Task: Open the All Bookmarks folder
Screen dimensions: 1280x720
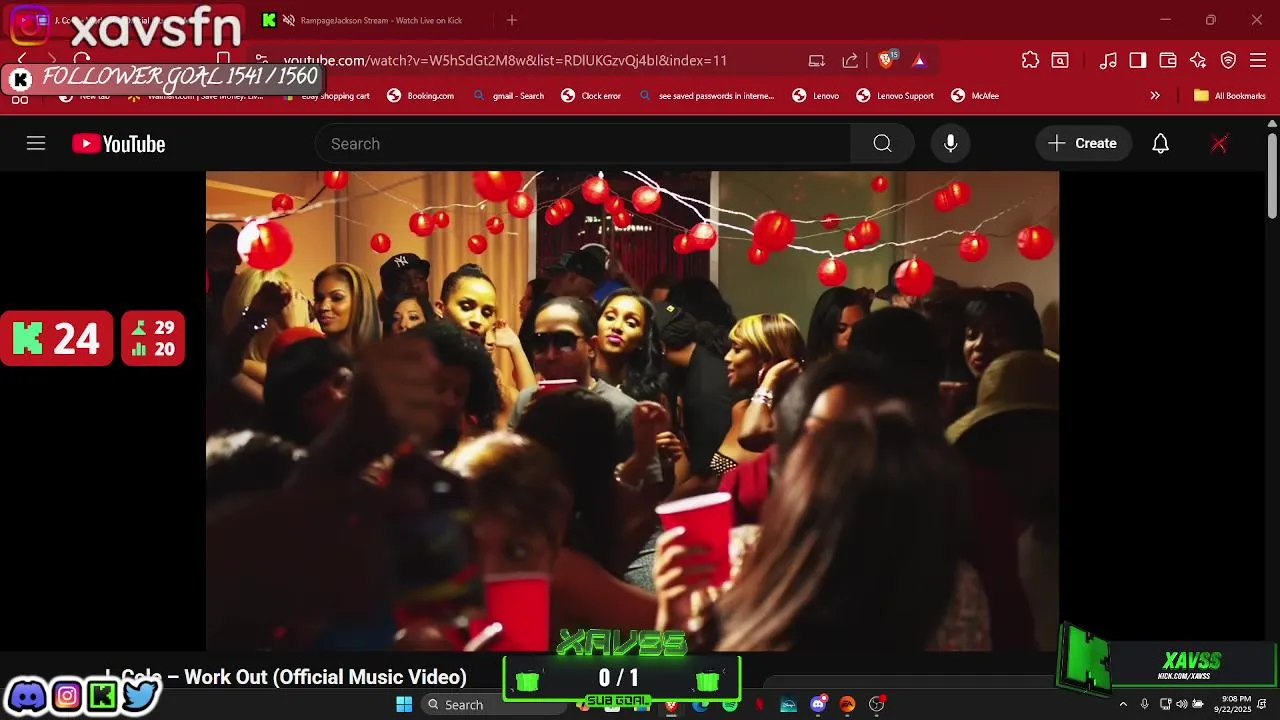Action: (x=1230, y=96)
